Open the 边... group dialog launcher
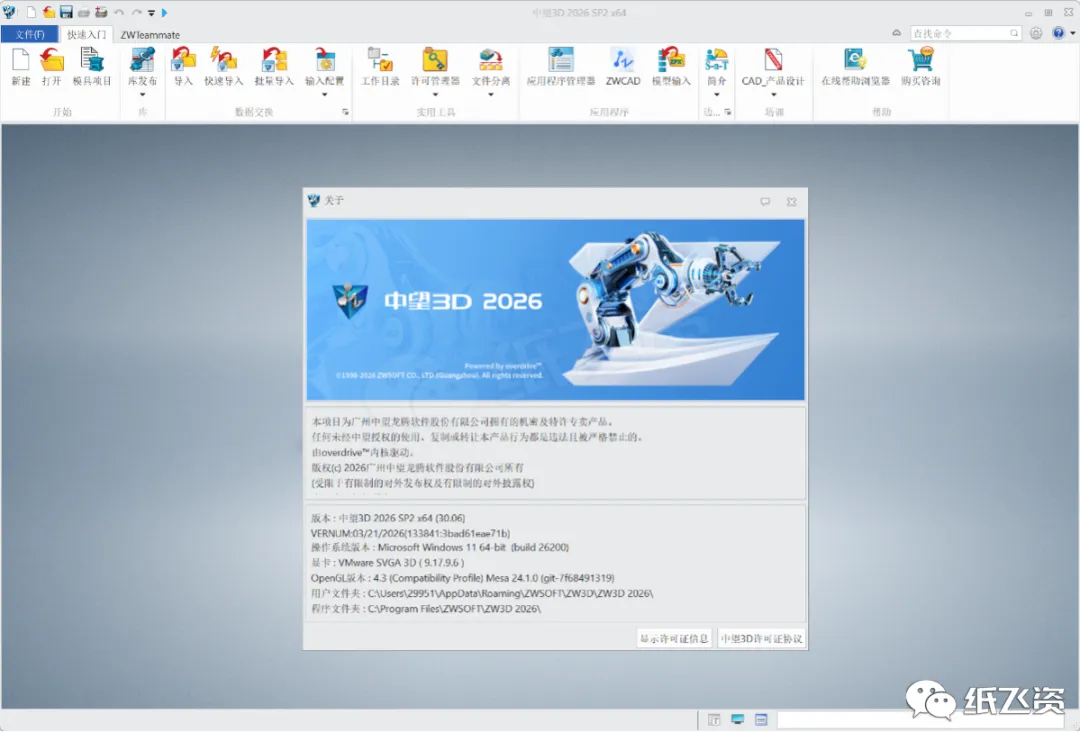Image resolution: width=1080 pixels, height=732 pixels. 728,112
